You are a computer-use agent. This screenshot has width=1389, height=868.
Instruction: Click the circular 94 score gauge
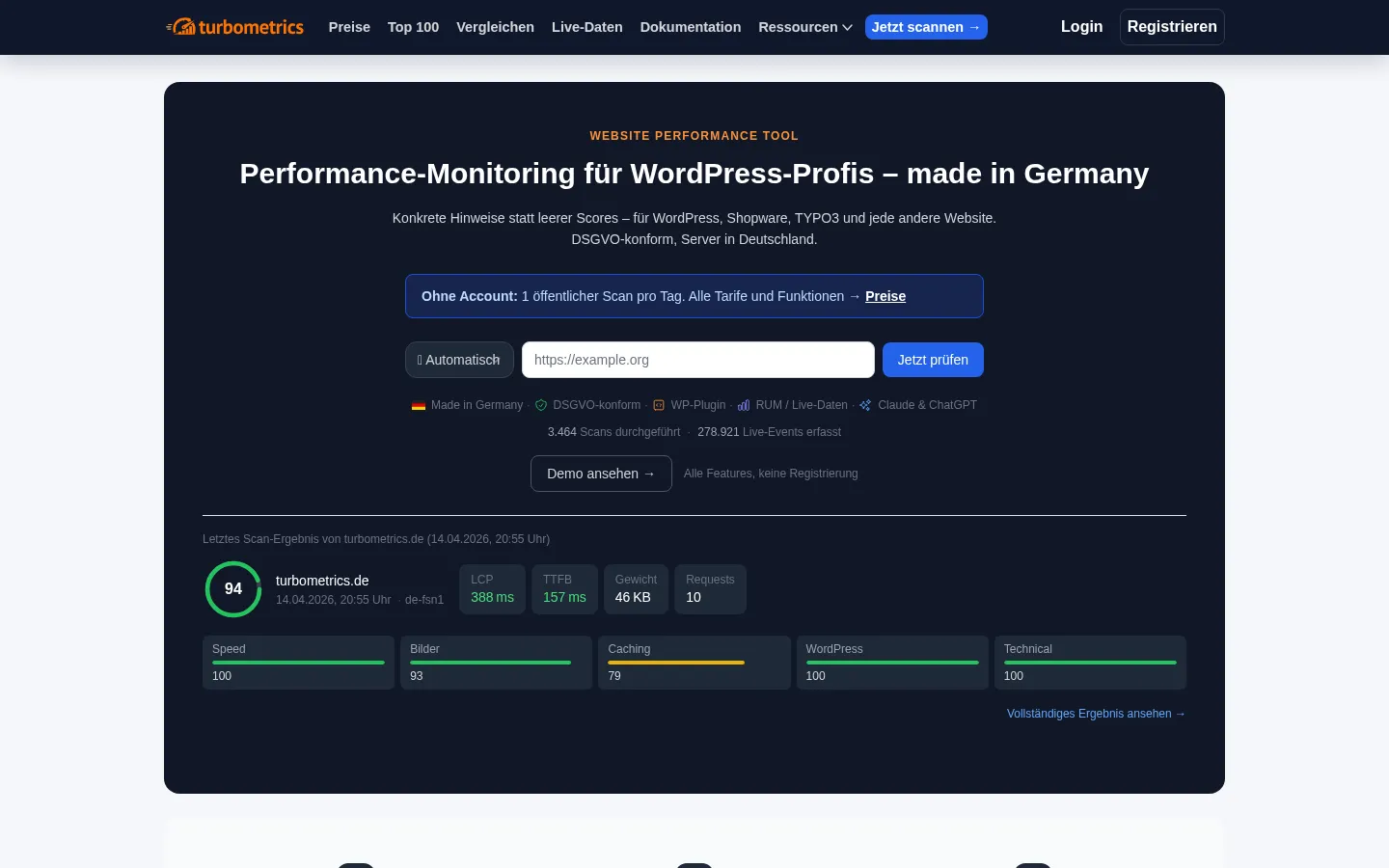click(233, 589)
